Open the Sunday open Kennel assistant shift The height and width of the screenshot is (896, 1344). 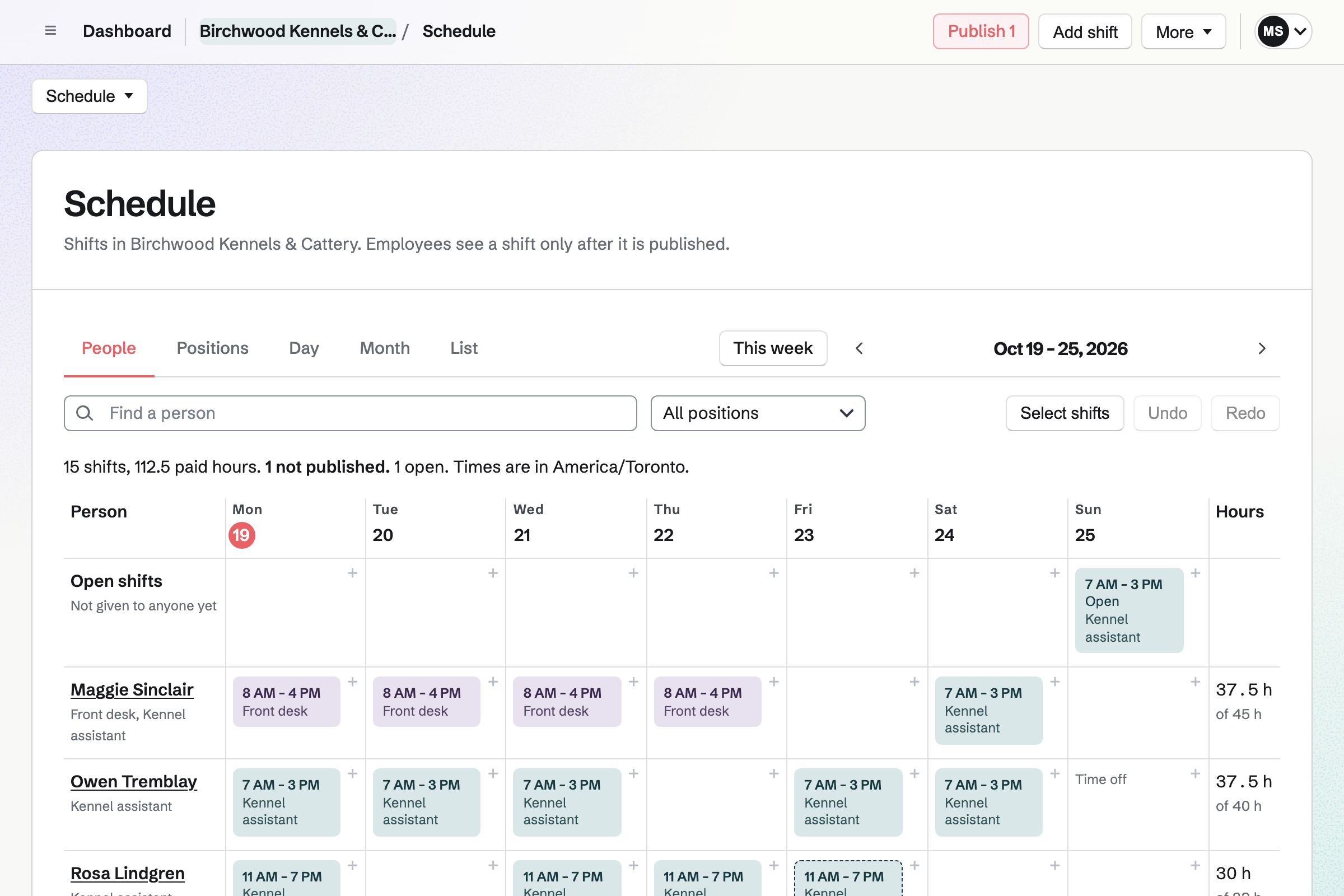tap(1129, 610)
